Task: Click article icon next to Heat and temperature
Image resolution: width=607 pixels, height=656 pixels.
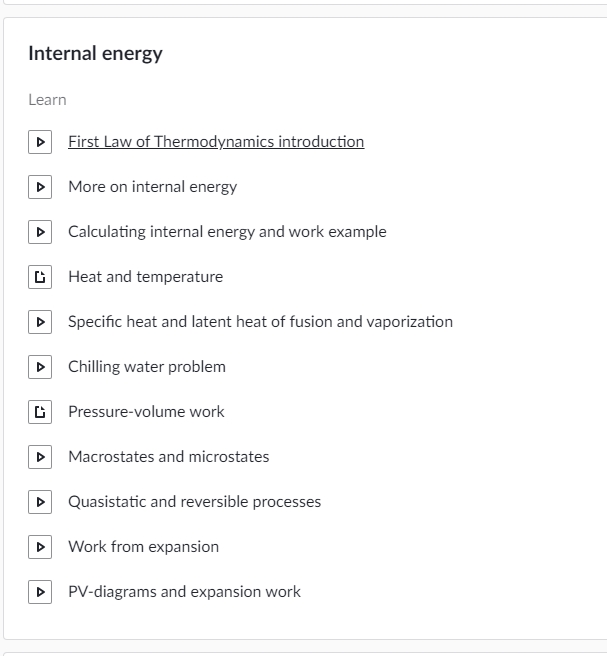Action: point(40,277)
